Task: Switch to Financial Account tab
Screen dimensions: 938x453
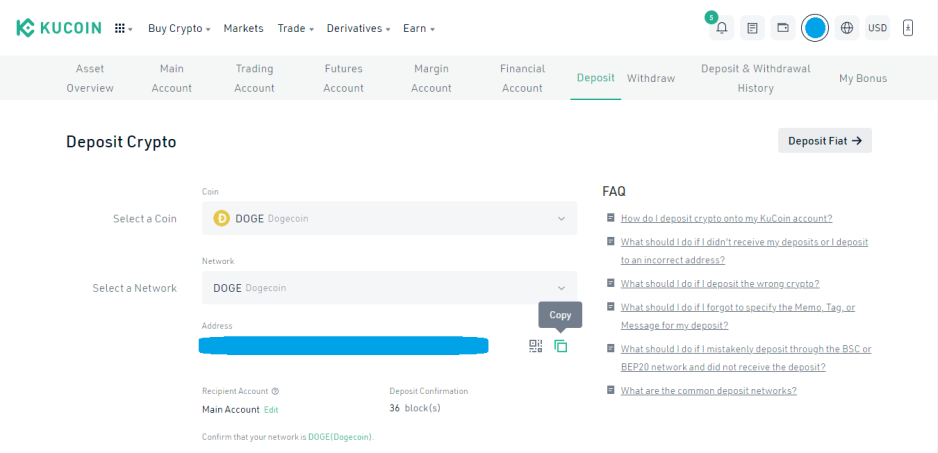Action: (522, 78)
